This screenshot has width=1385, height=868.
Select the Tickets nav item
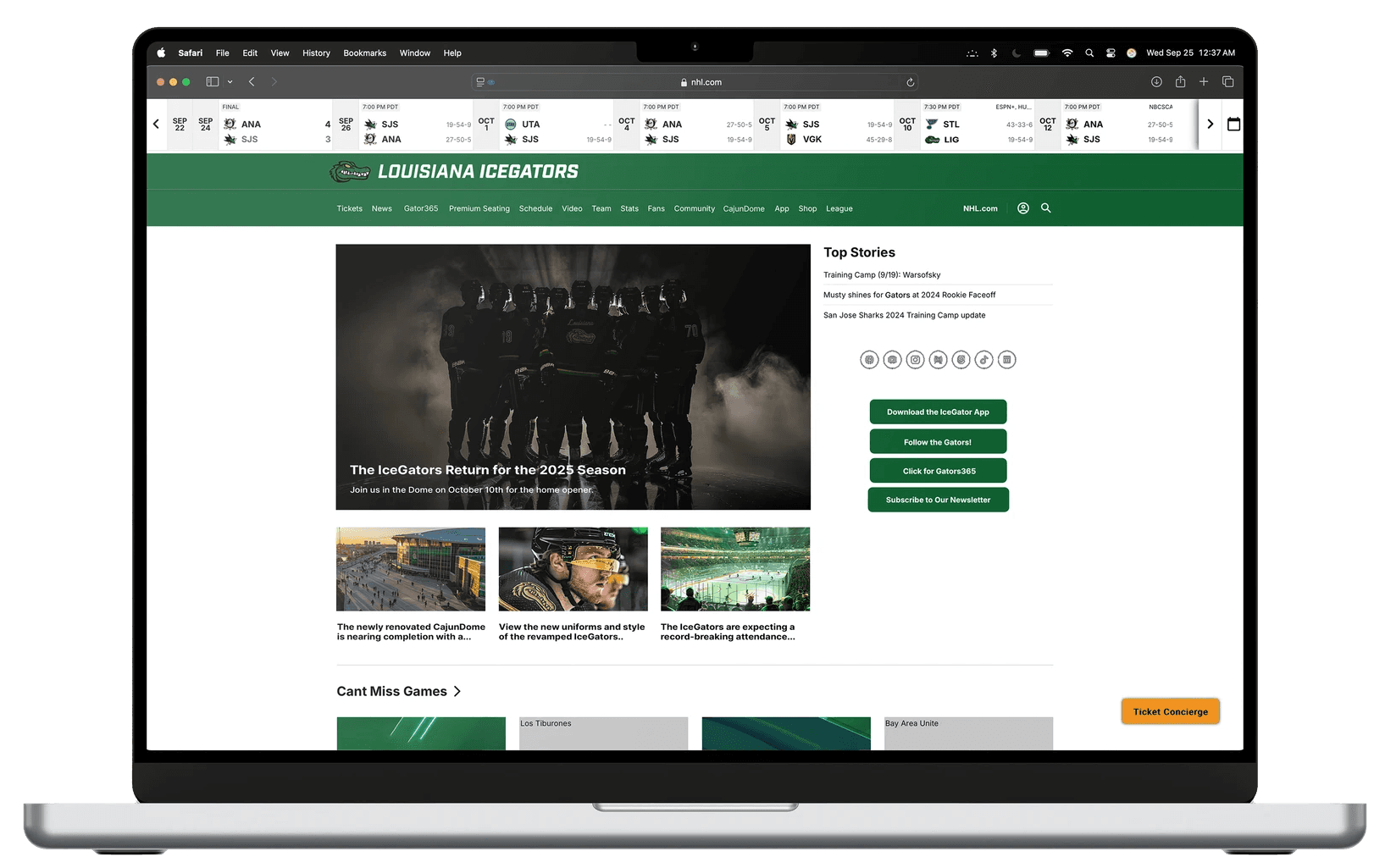[x=349, y=208]
